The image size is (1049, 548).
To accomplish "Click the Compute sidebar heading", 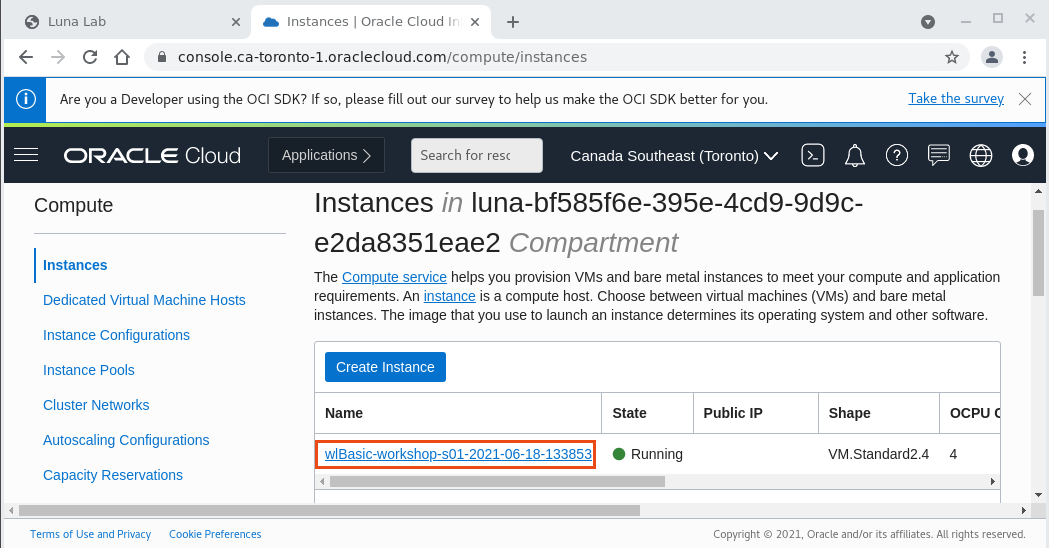I will 74,205.
